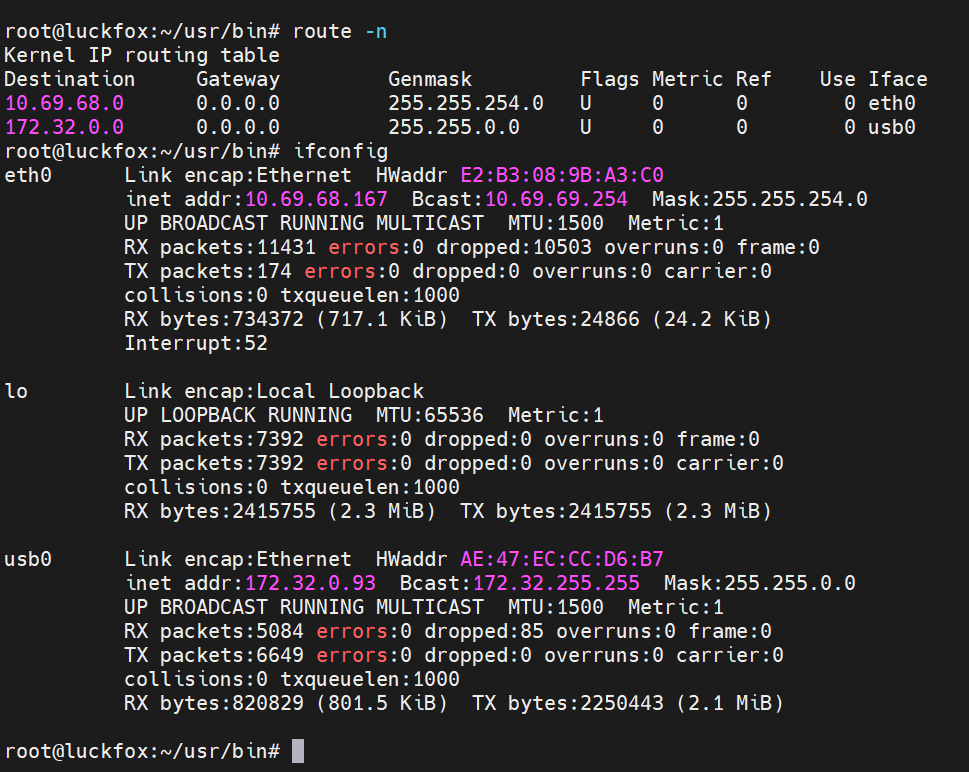Click the lo interface name label
This screenshot has width=969, height=772.
pyautogui.click(x=16, y=391)
